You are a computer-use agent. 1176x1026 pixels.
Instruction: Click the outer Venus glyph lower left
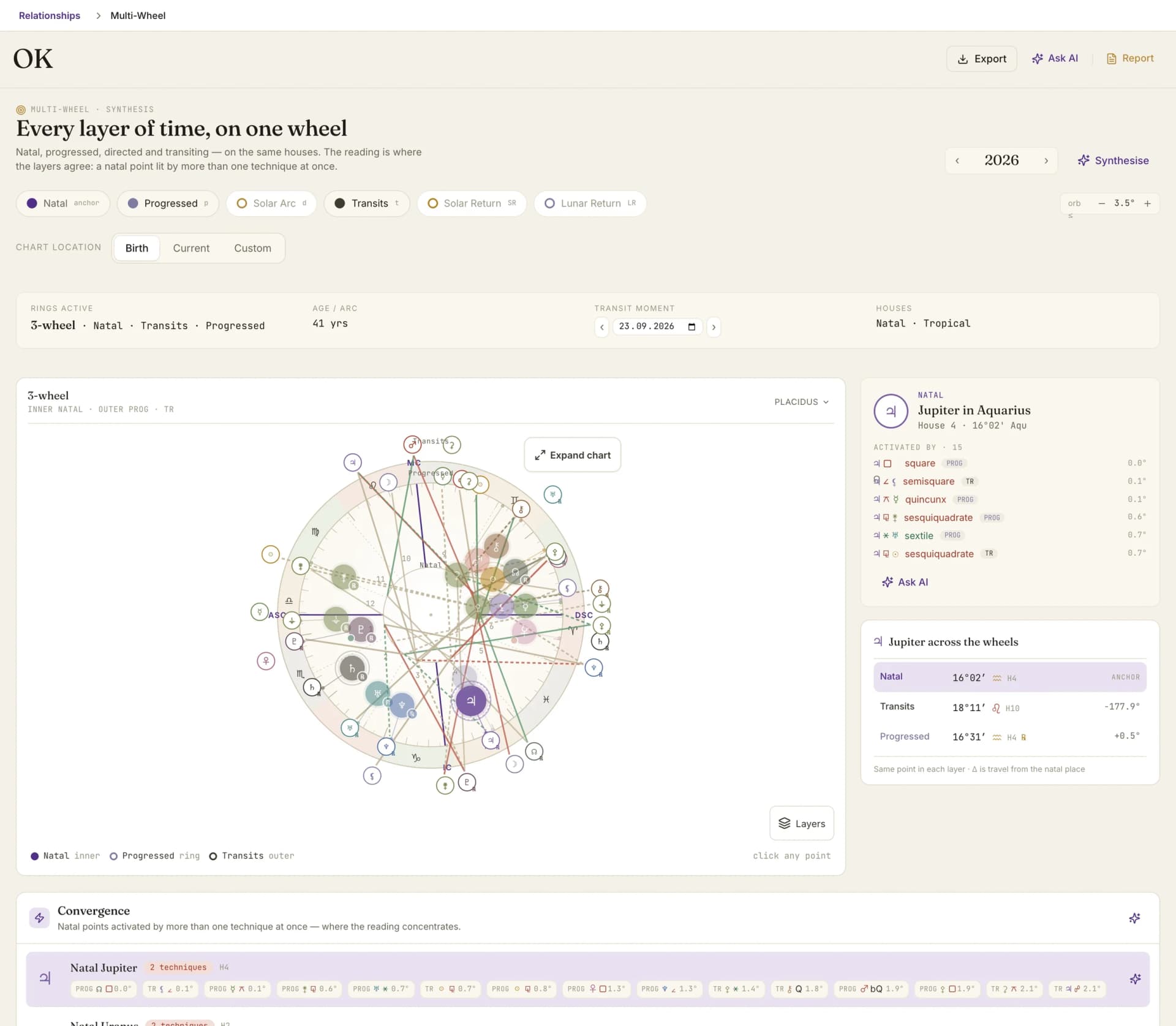(266, 661)
